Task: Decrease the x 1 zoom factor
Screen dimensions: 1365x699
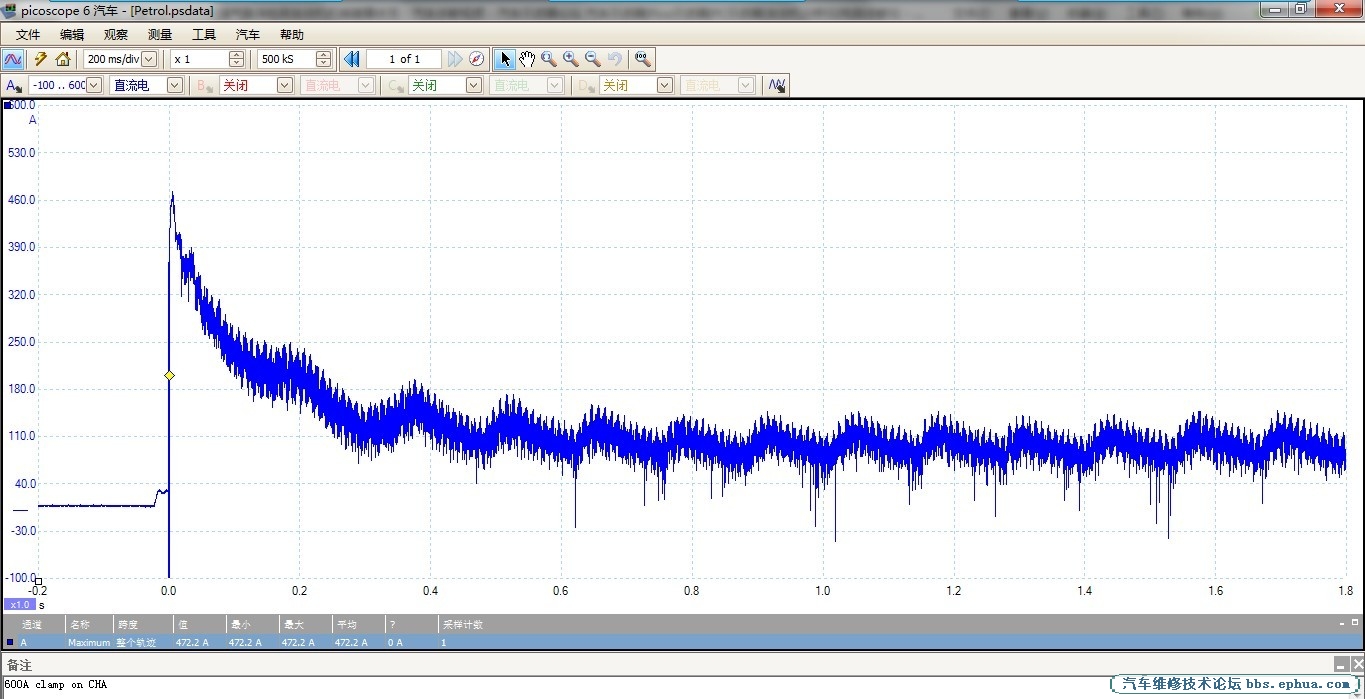Action: tap(237, 64)
